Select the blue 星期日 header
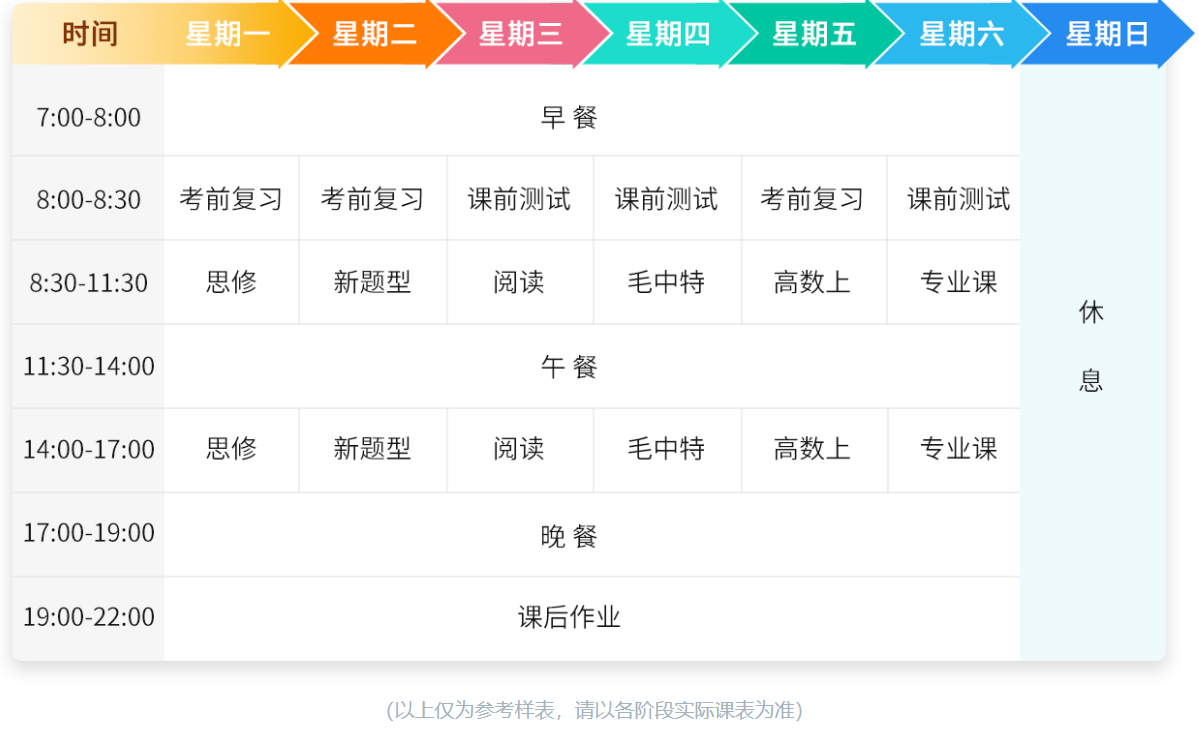The width and height of the screenshot is (1199, 734). click(1106, 34)
